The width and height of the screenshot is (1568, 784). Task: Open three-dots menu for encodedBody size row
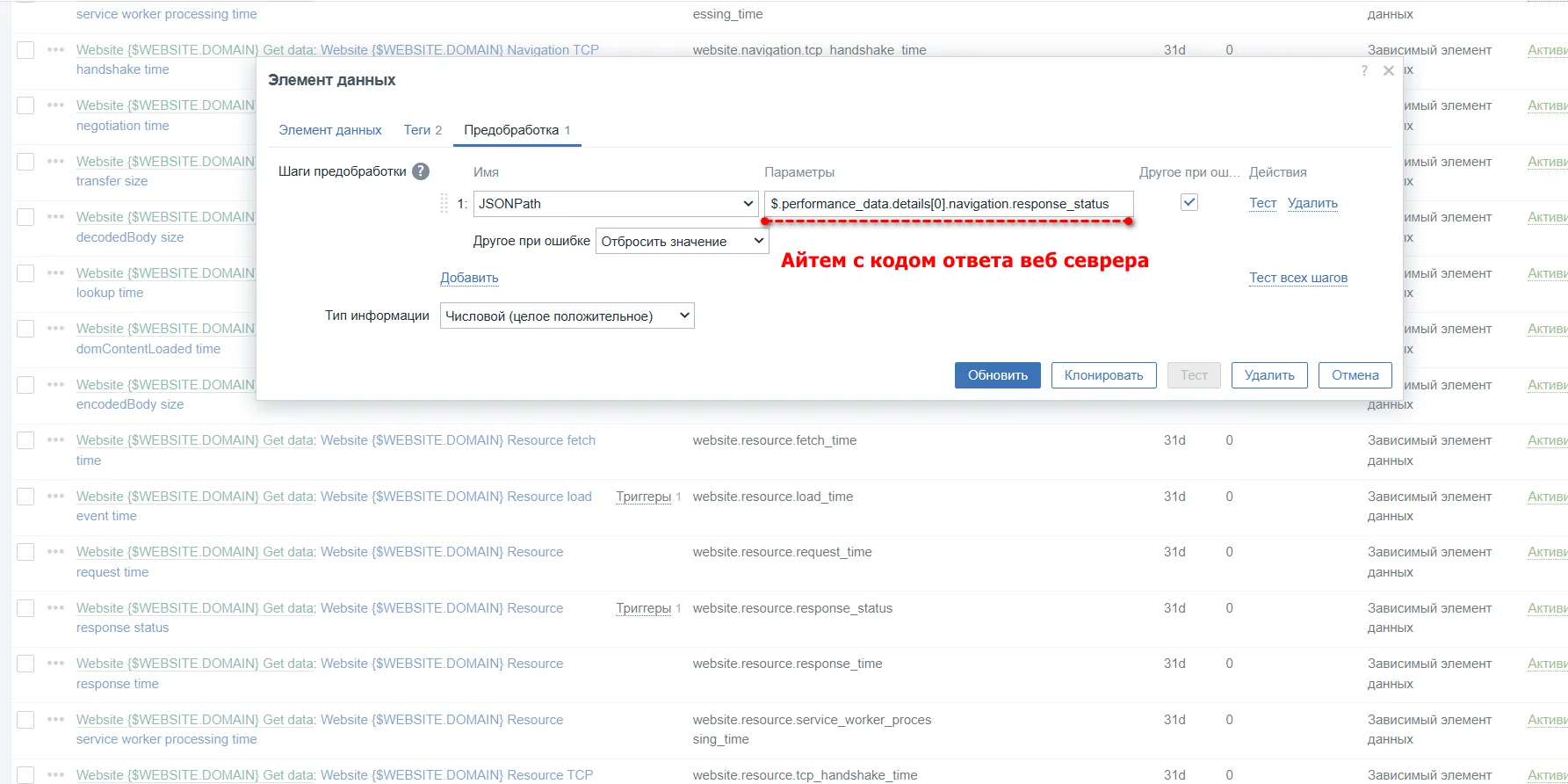point(56,384)
